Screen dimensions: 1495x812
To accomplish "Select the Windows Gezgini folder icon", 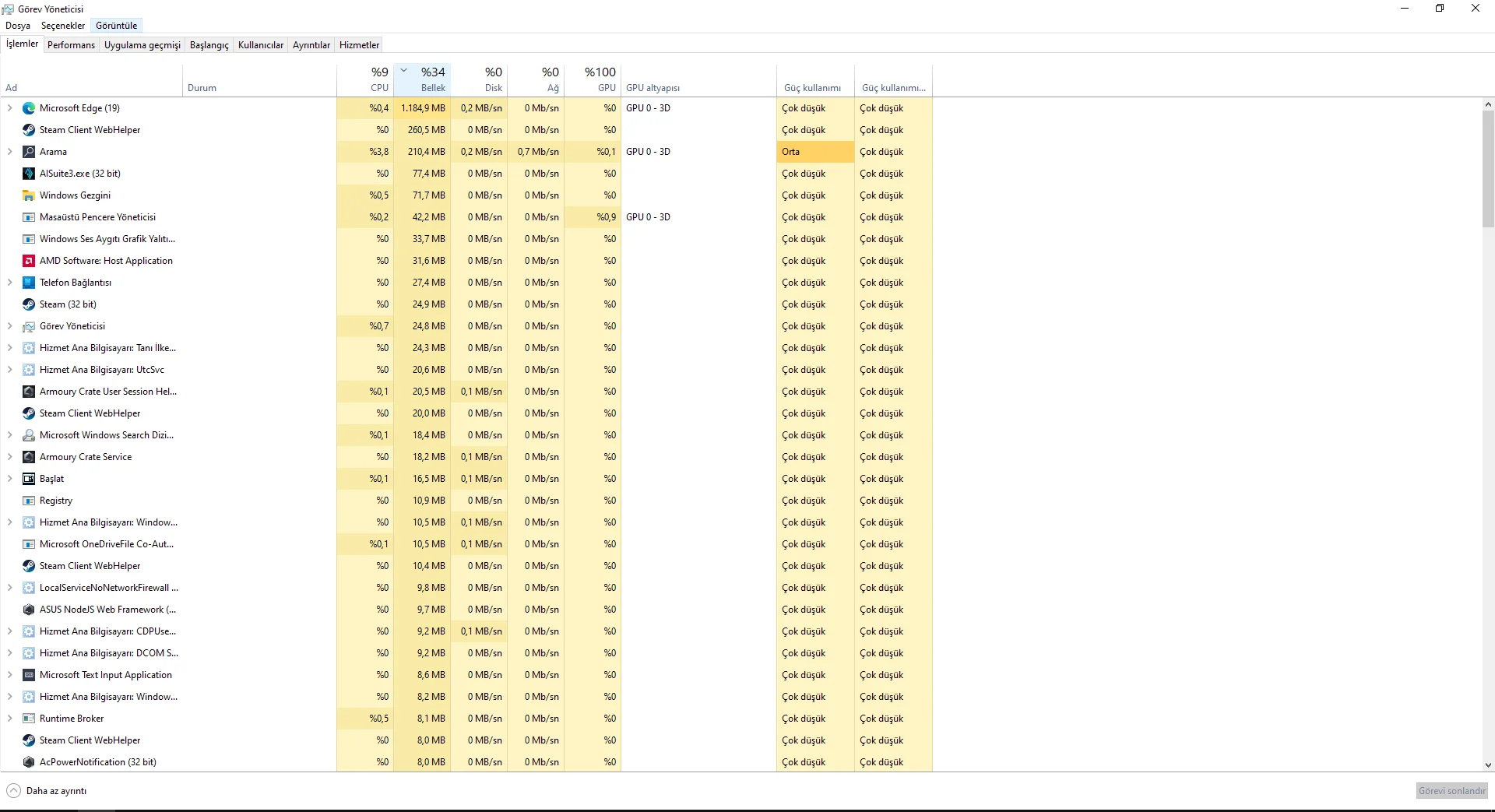I will tap(29, 195).
